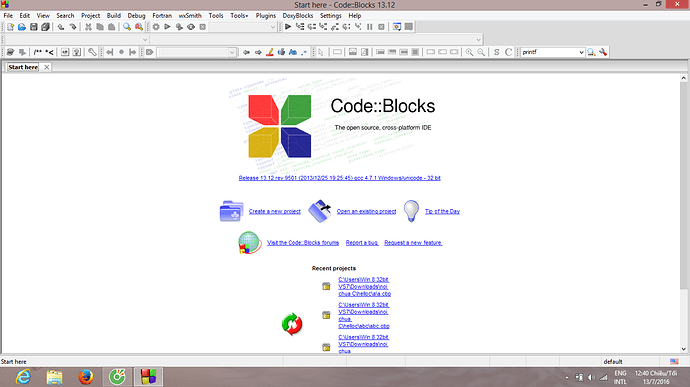Click the search magnifier beside printf box

(x=591, y=52)
